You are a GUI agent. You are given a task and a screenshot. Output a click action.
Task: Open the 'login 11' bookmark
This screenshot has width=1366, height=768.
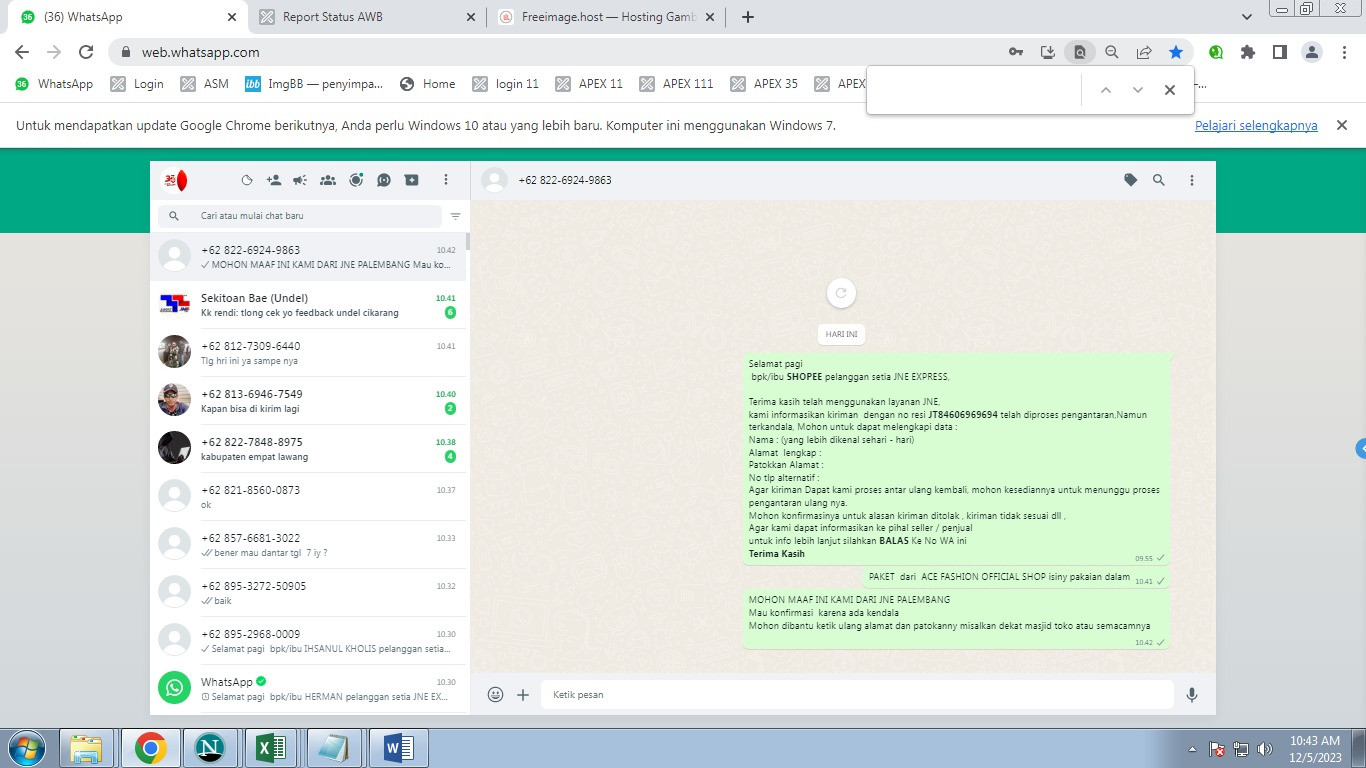coord(505,84)
